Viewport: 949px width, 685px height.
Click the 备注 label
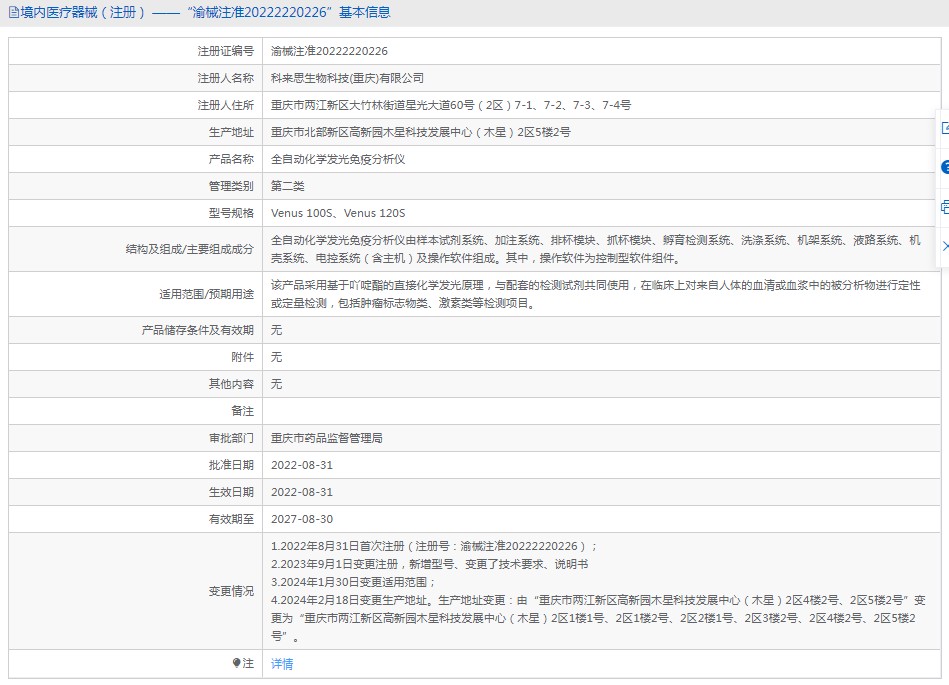click(243, 411)
